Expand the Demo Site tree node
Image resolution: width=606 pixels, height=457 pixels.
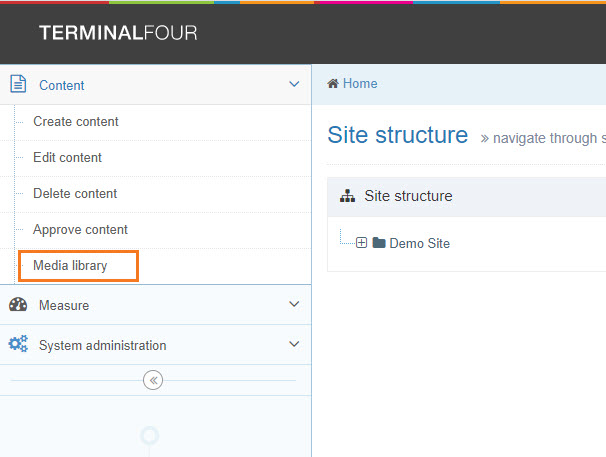(x=361, y=243)
